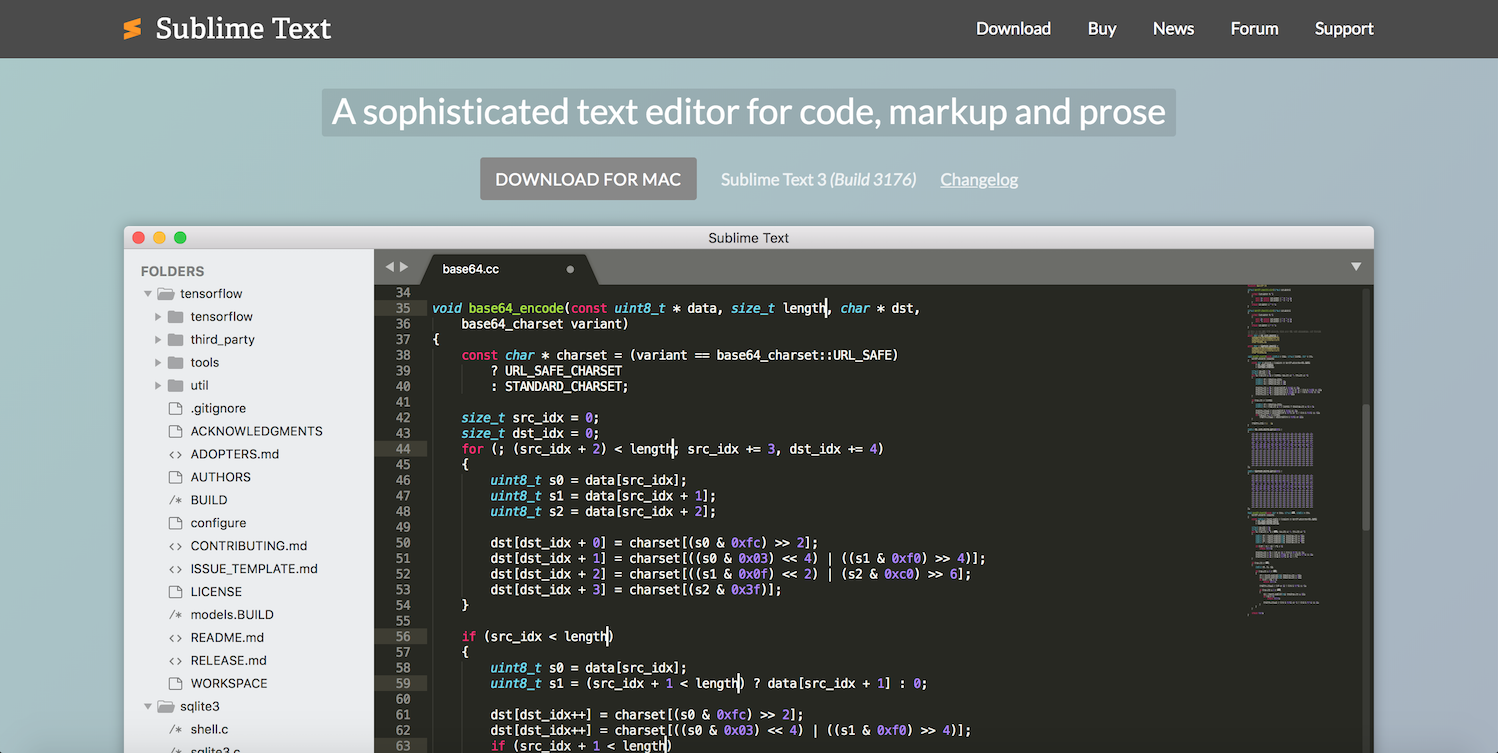Click the Sublime Text site title
The height and width of the screenshot is (753, 1498).
click(243, 29)
